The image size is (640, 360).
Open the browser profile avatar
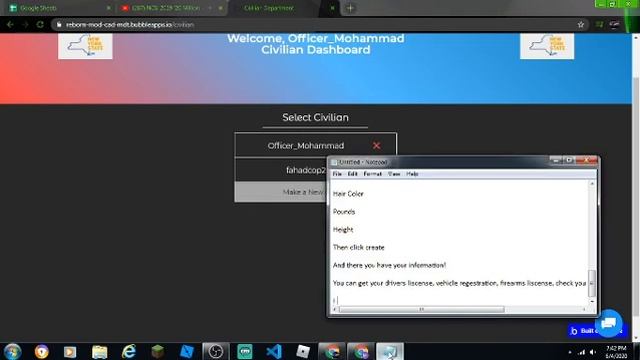tap(614, 24)
